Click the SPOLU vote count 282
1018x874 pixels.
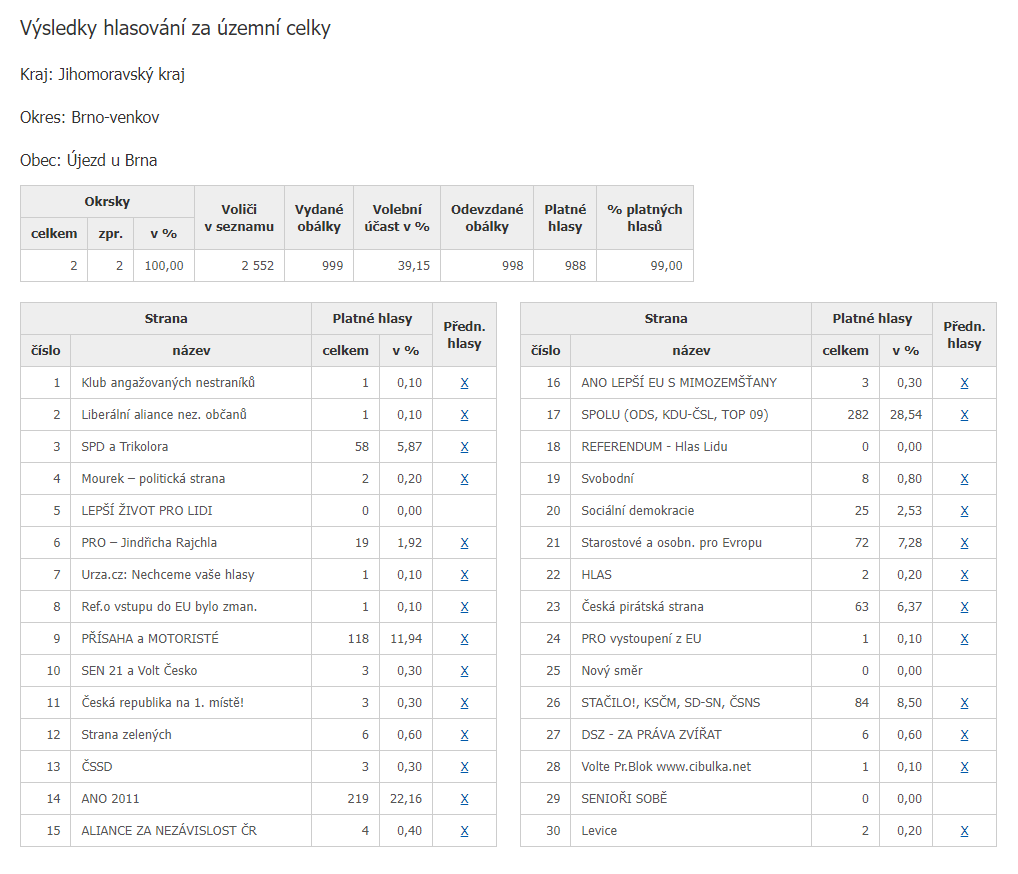pos(858,415)
